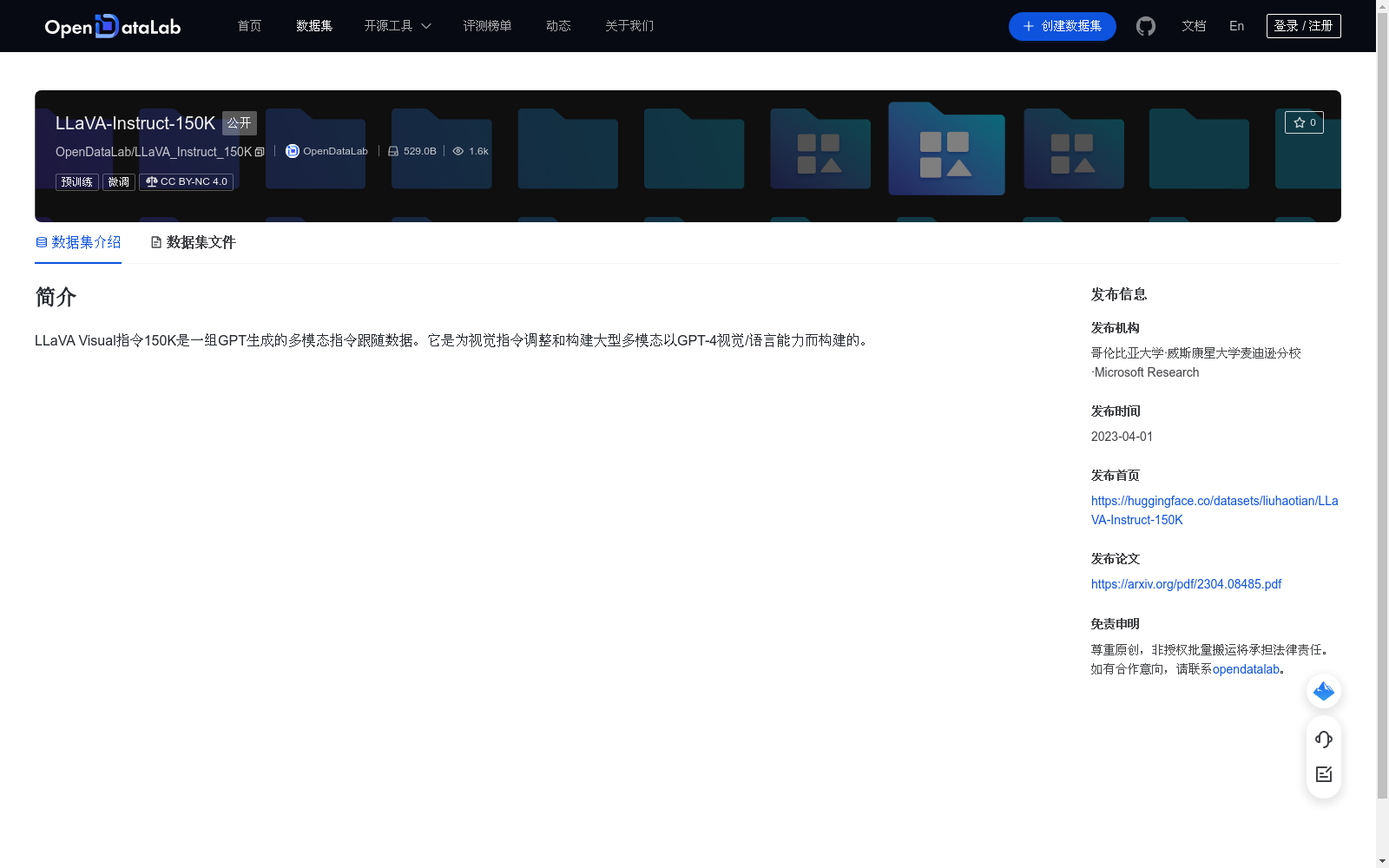1389x868 pixels.
Task: Click the 发布机构 heading
Action: click(x=1116, y=328)
